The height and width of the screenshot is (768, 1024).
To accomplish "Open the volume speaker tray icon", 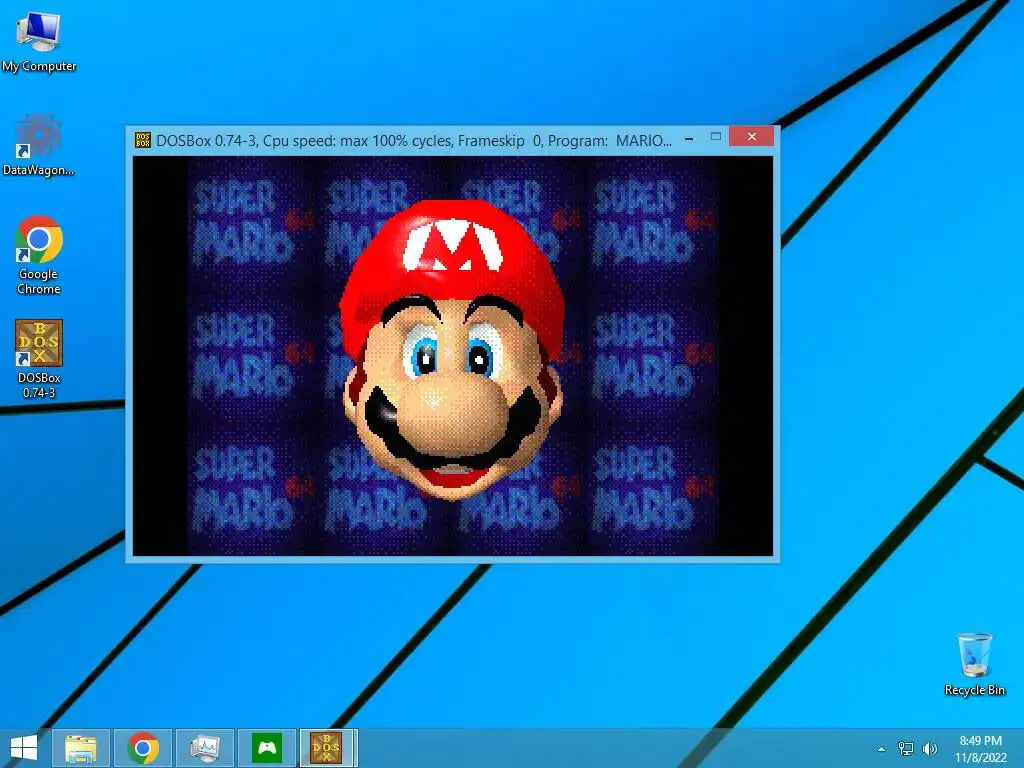I will (x=930, y=749).
